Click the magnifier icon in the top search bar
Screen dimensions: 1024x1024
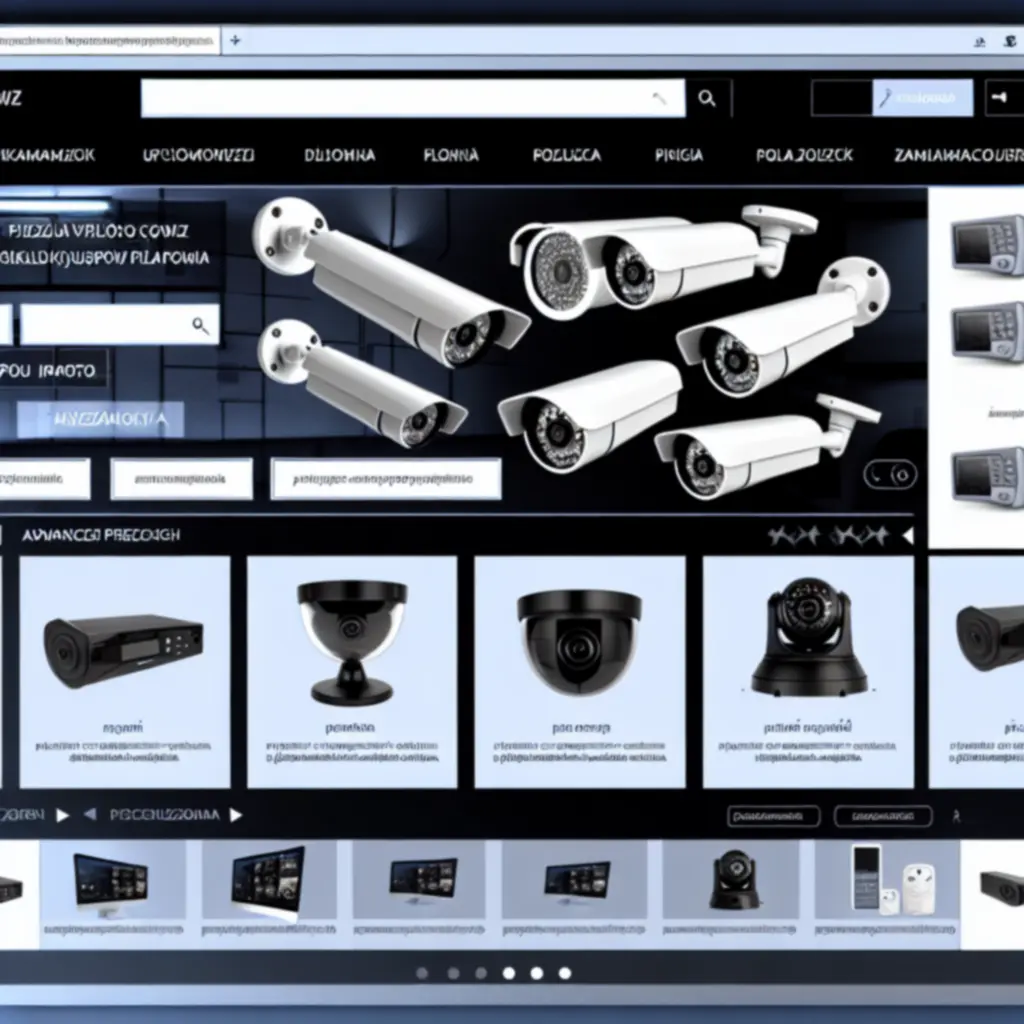[707, 98]
